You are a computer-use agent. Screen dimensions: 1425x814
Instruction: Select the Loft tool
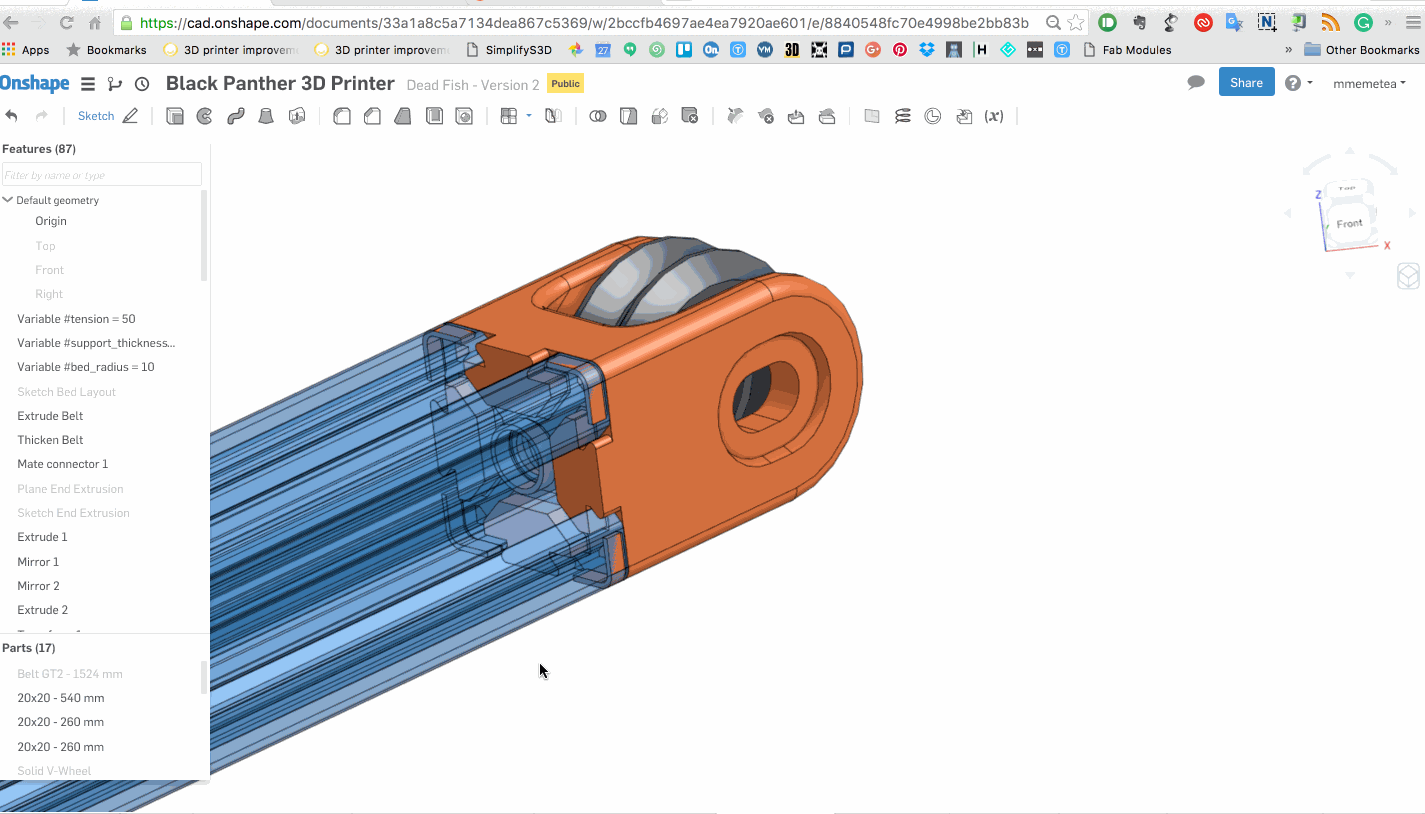[266, 116]
